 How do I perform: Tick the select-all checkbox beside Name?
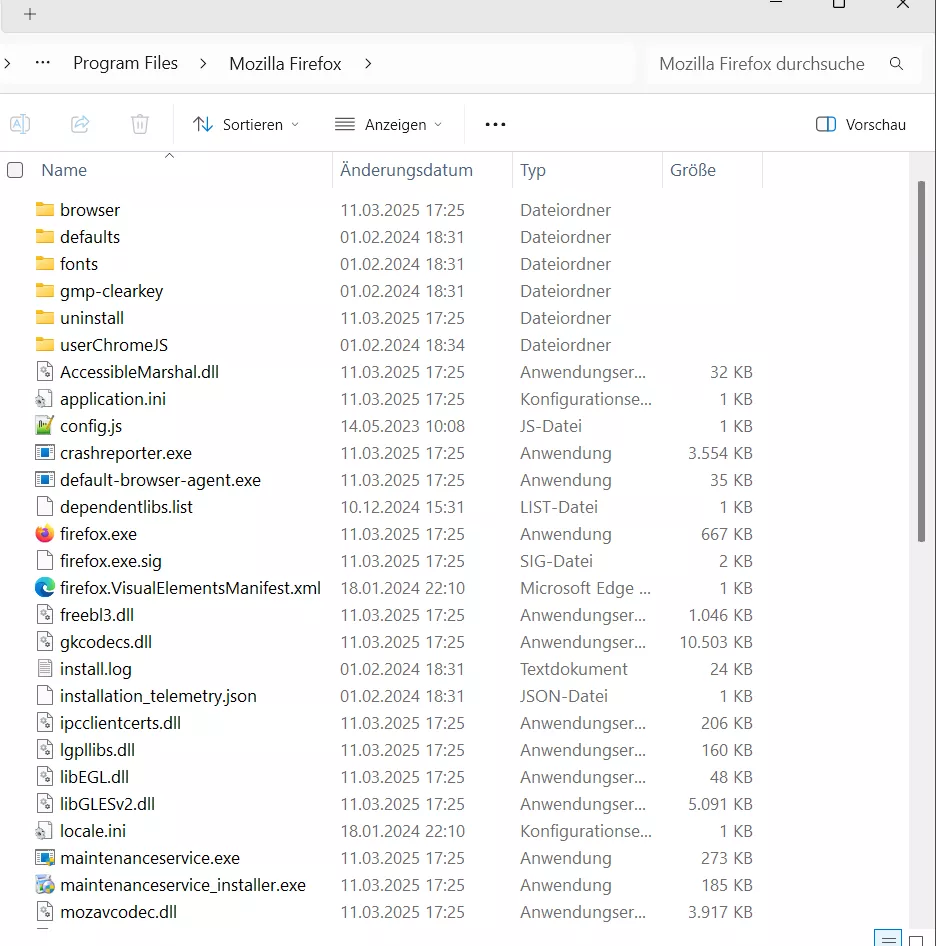click(x=15, y=170)
